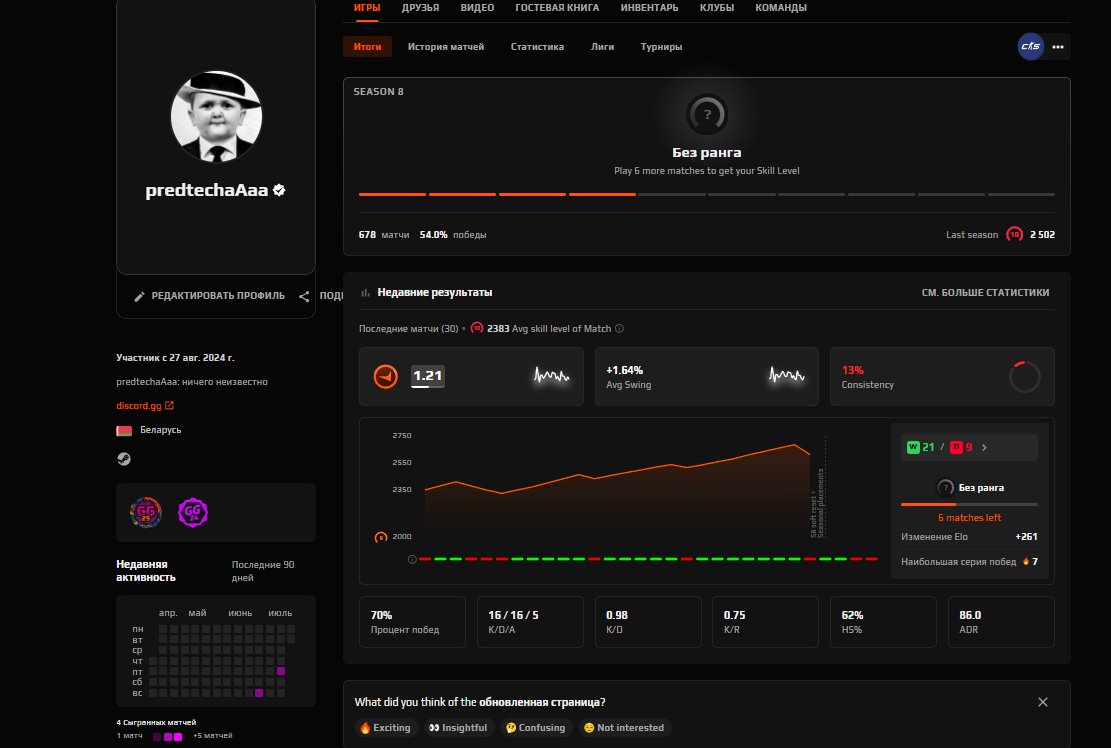This screenshot has height=748, width=1111.
Task: Click the pencil edit icon
Action: click(139, 296)
